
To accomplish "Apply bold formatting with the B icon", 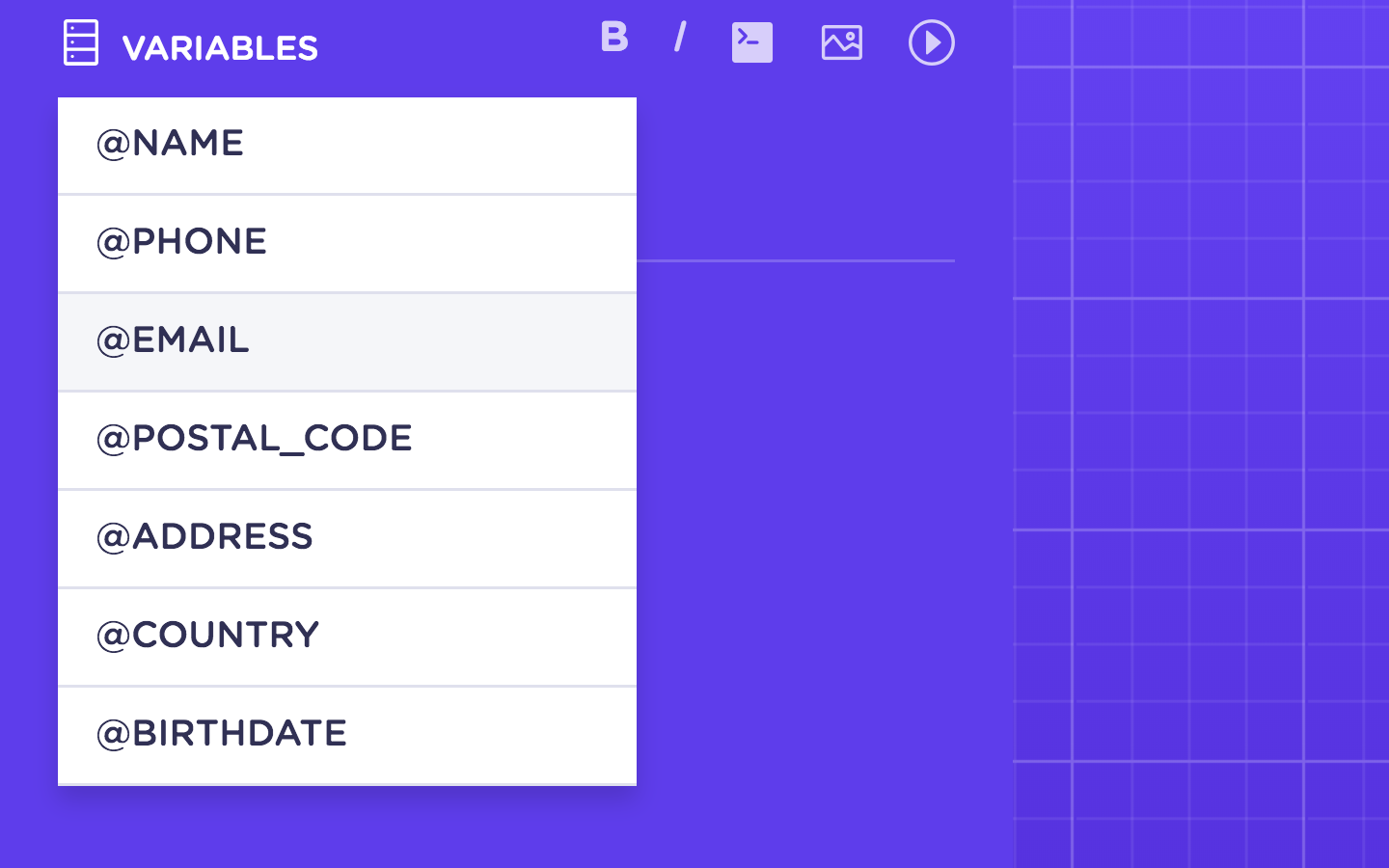I will coord(614,37).
